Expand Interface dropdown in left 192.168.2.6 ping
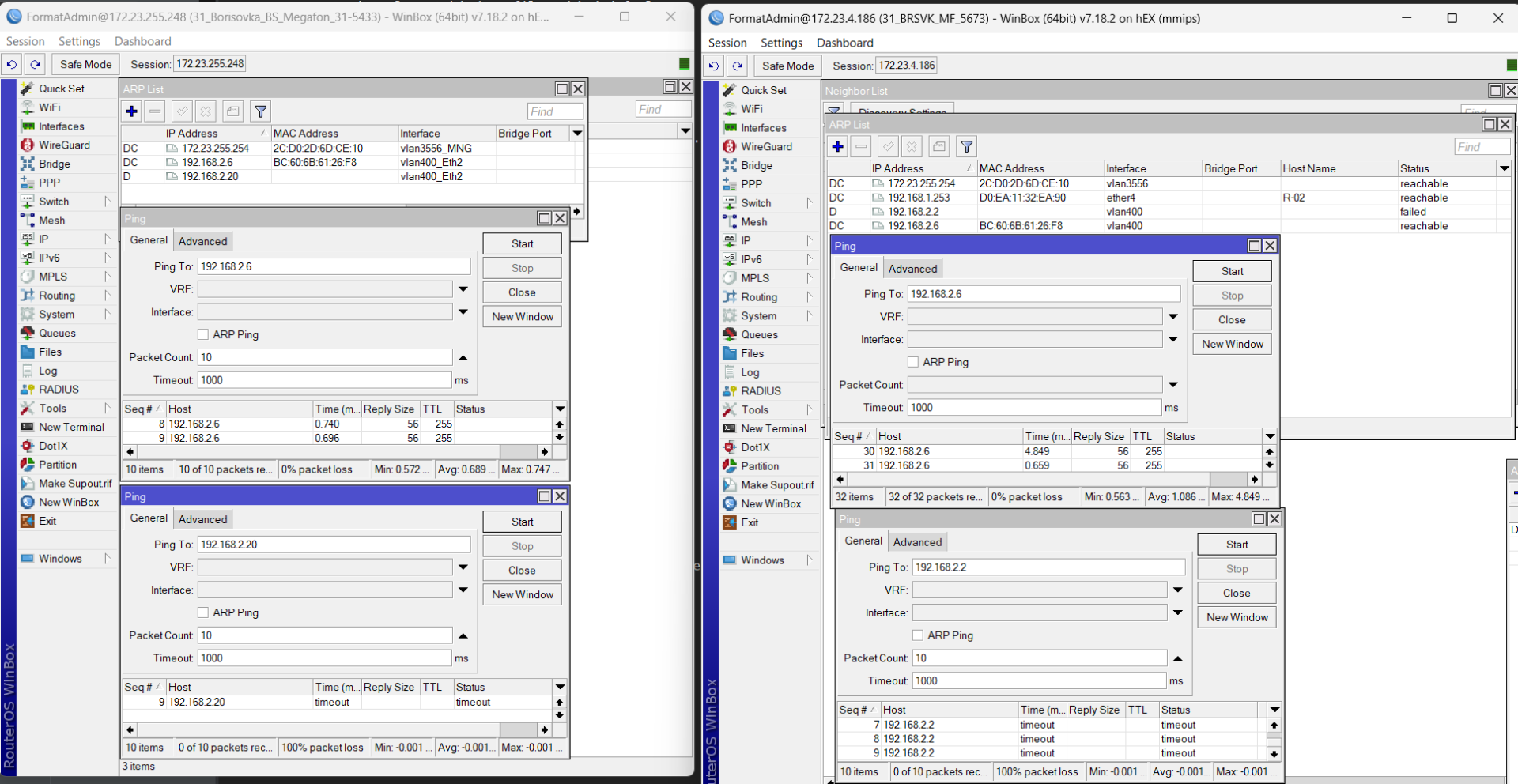This screenshot has height=784, width=1518. 463,312
